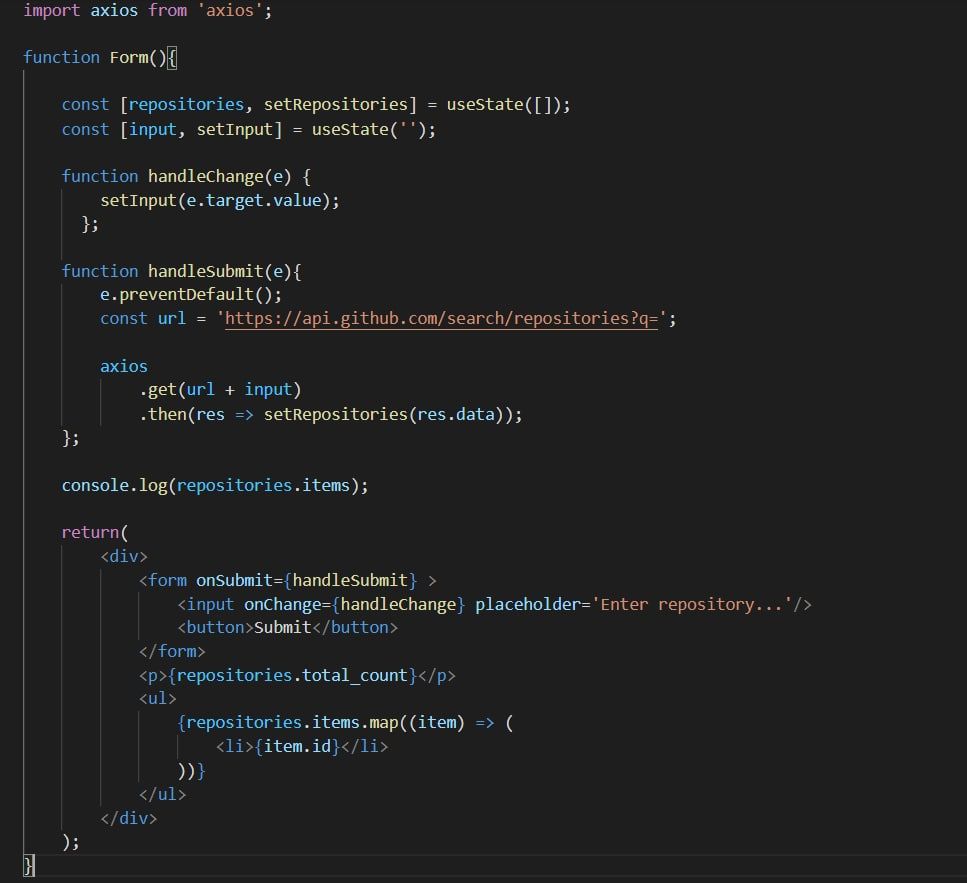Click the standalone 'axios' call line
Image resolution: width=967 pixels, height=883 pixels.
coord(123,366)
